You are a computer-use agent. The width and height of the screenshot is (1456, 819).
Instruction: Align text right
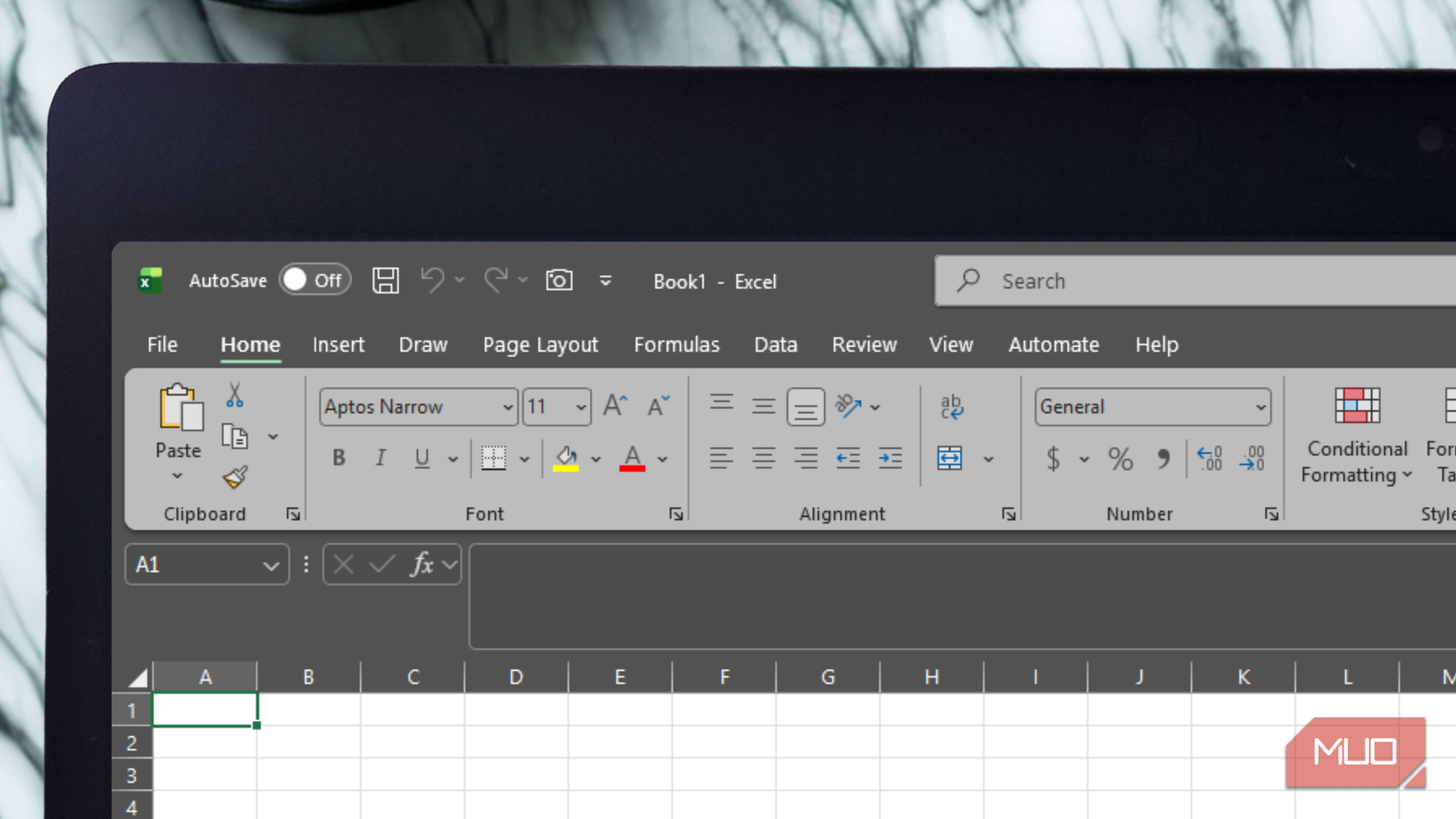[805, 458]
